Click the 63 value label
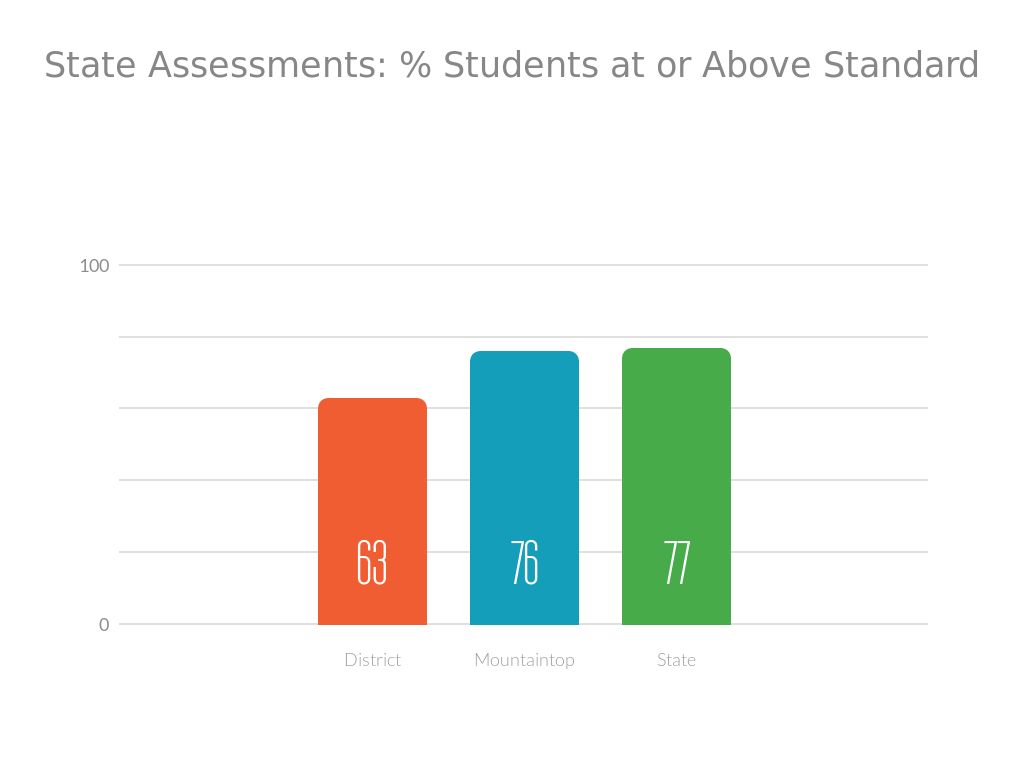Screen dimensions: 1024x768 pos(372,563)
